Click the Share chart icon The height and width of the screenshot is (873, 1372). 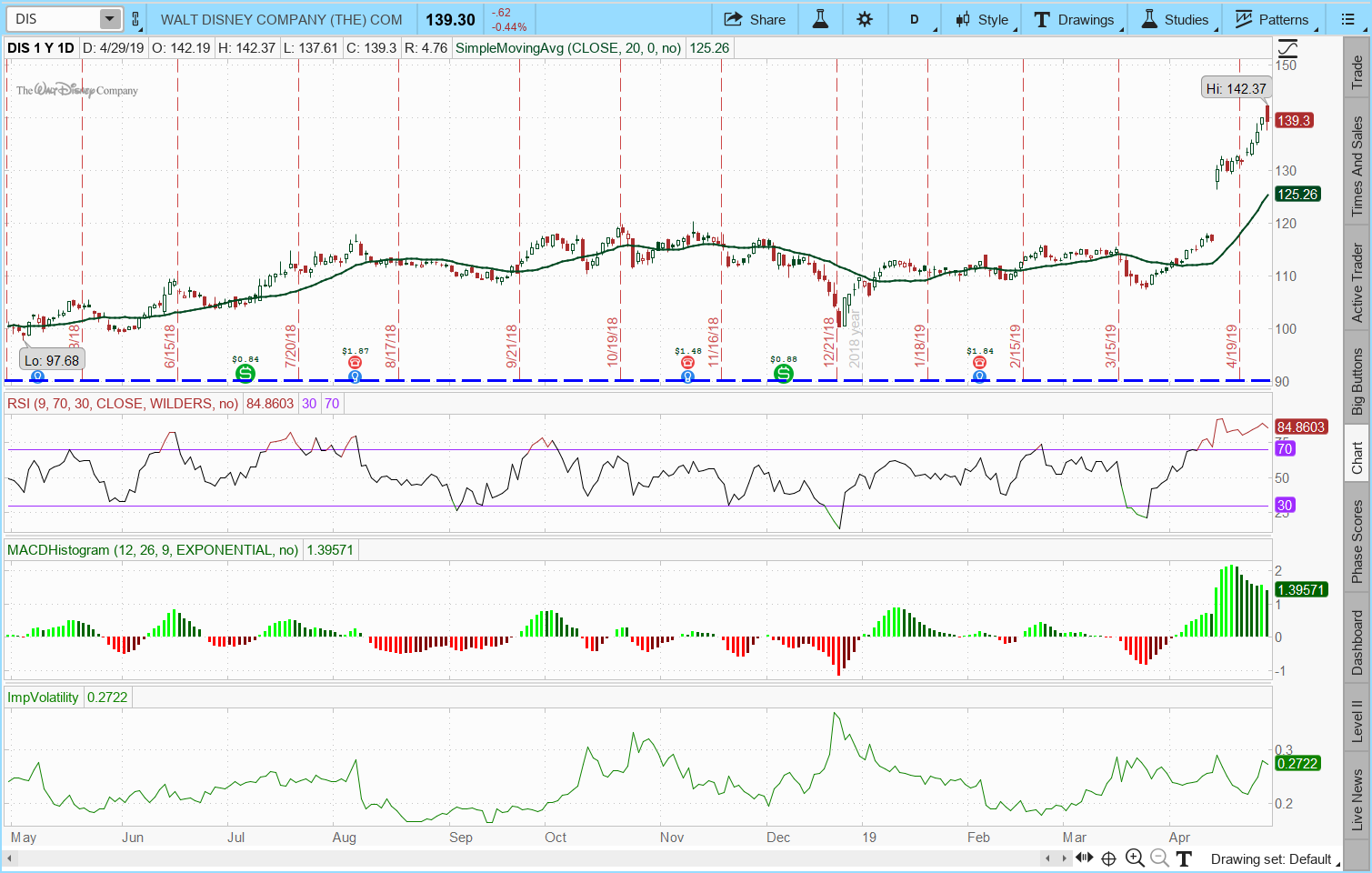(754, 19)
